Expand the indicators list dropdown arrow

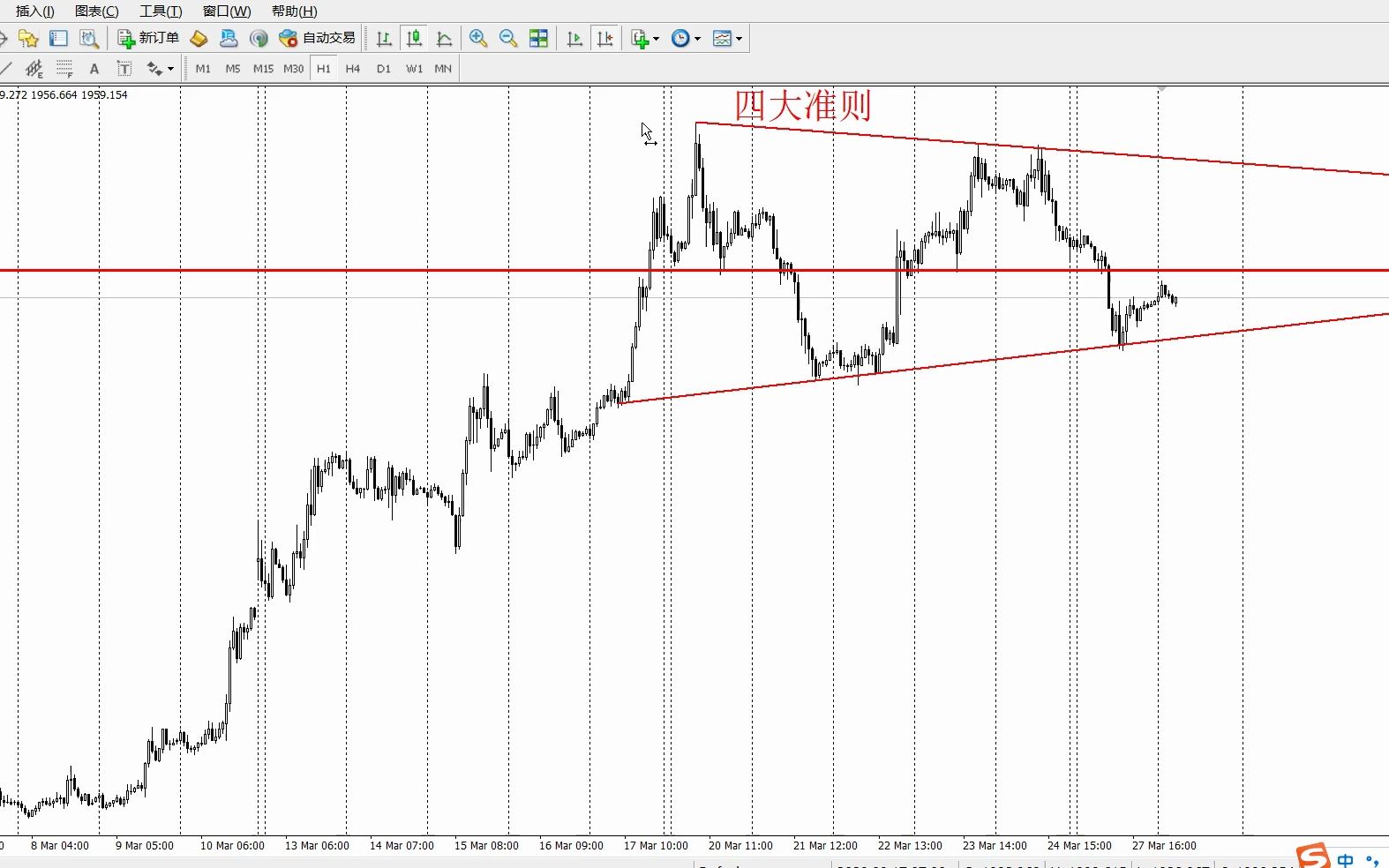point(656,39)
